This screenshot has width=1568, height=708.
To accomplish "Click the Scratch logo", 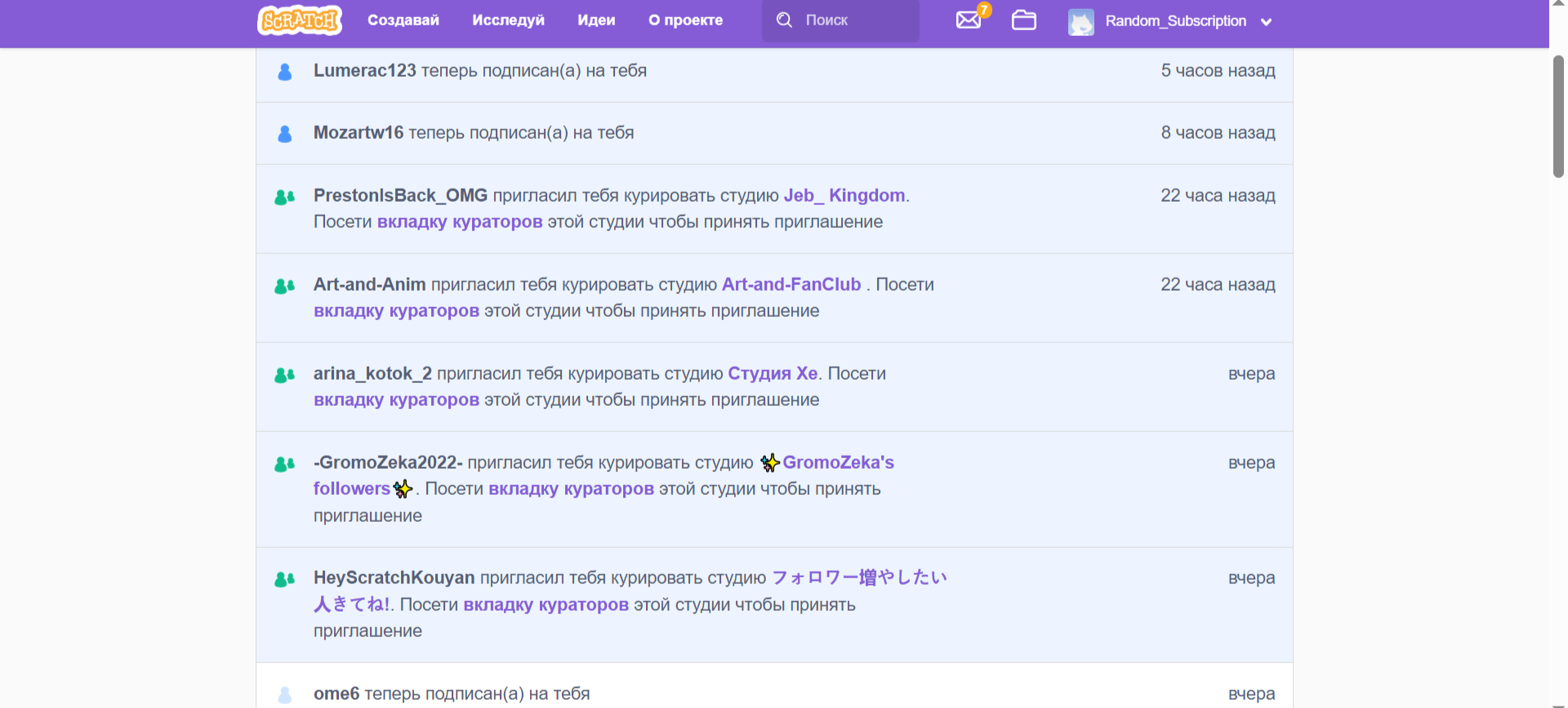I will (x=299, y=20).
